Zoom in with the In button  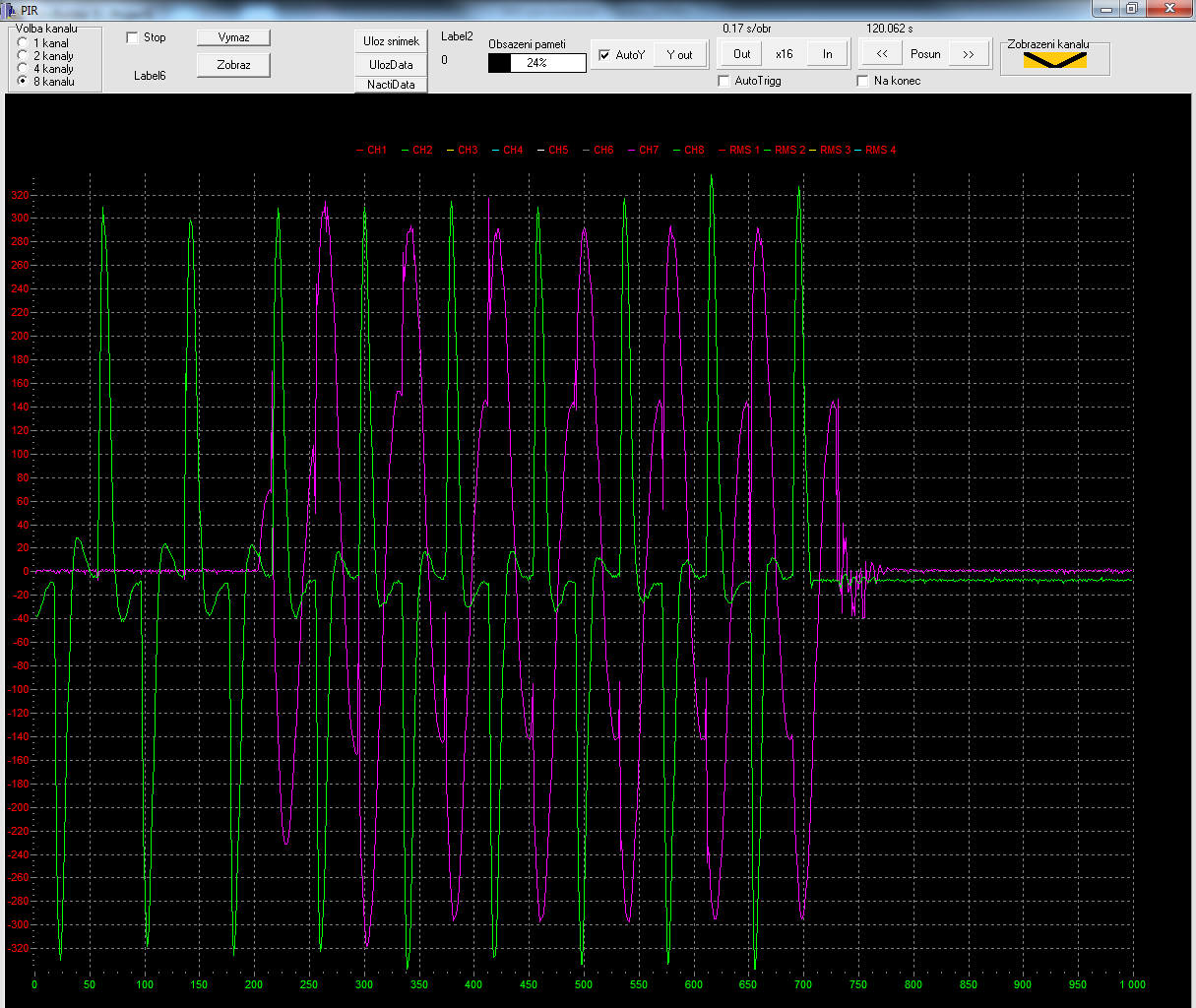(x=828, y=54)
